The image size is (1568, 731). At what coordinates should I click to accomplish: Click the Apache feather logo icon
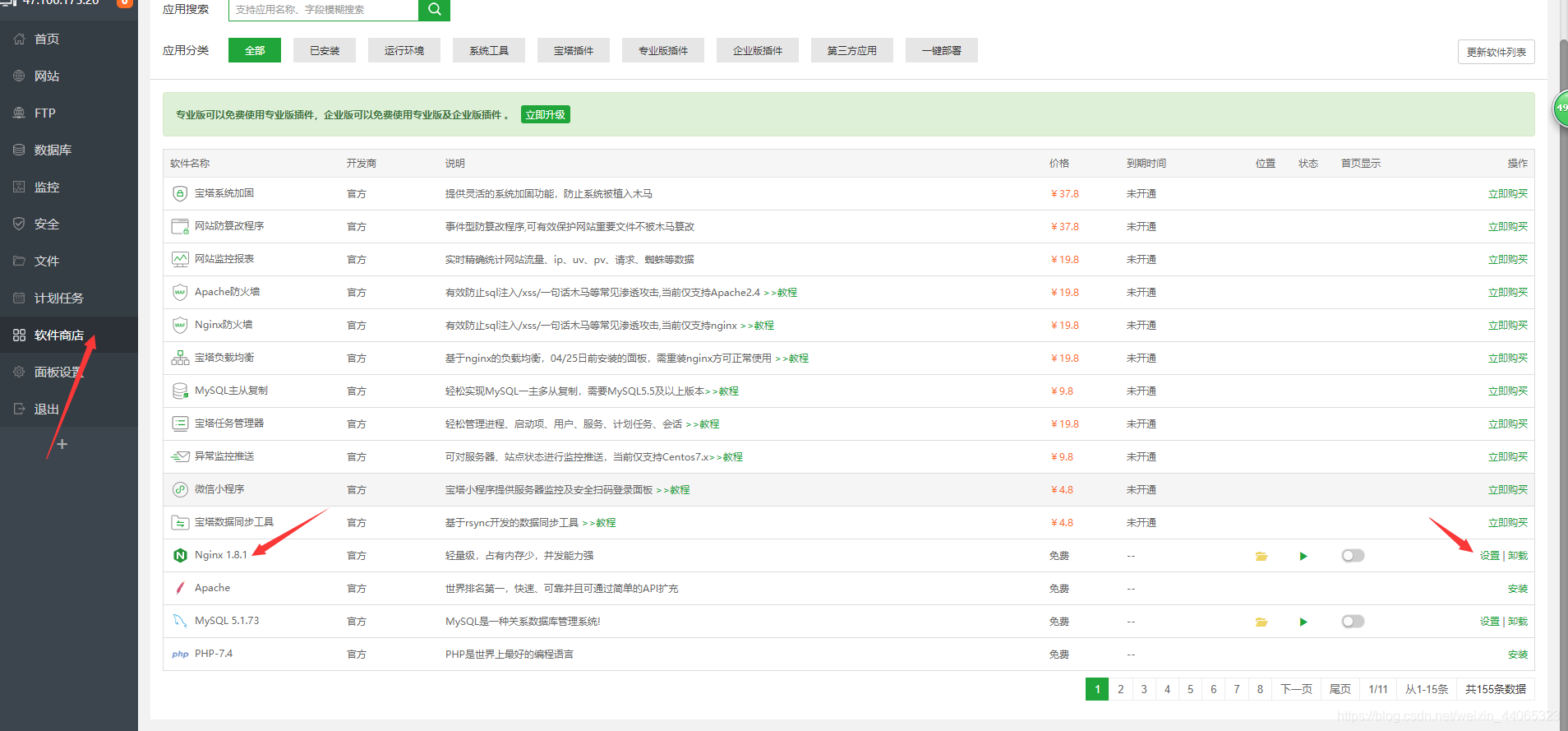180,588
